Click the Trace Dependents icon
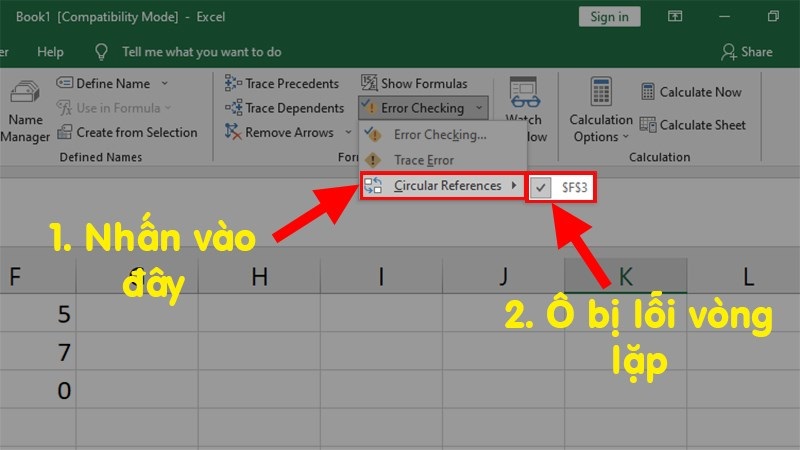This screenshot has width=800, height=450. [x=233, y=108]
